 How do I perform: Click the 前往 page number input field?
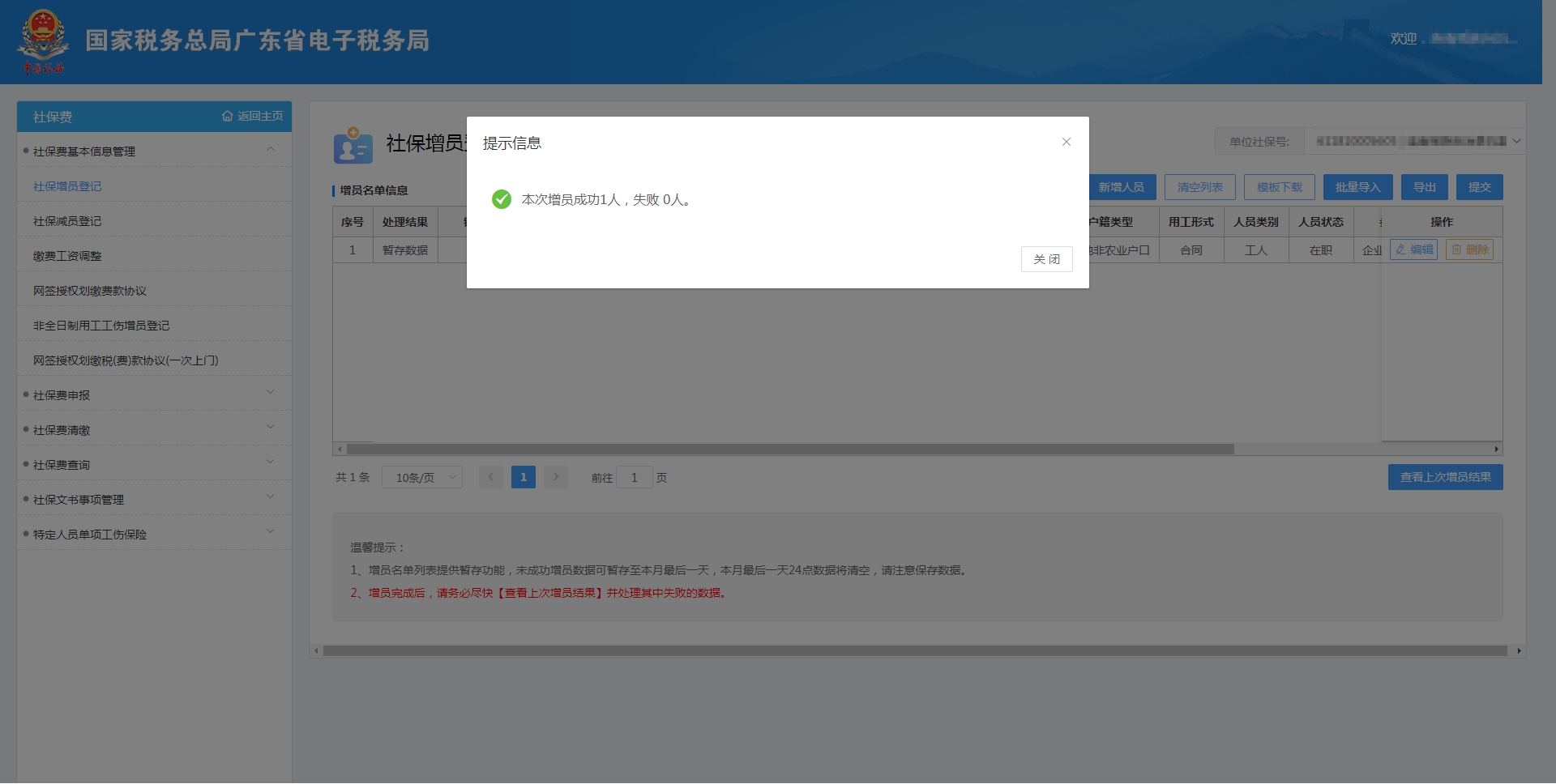(x=634, y=478)
